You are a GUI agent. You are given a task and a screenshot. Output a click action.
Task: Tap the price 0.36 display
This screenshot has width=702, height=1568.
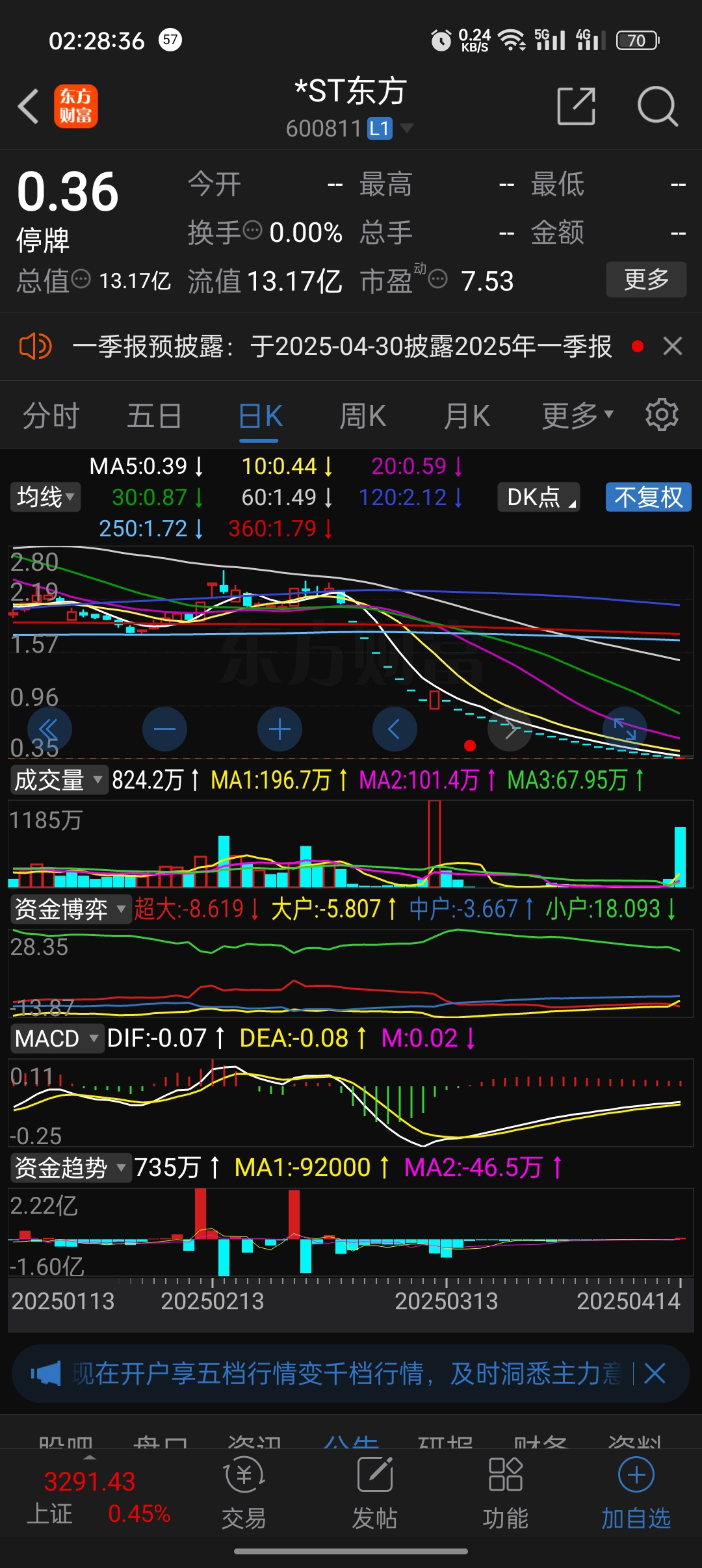[68, 192]
